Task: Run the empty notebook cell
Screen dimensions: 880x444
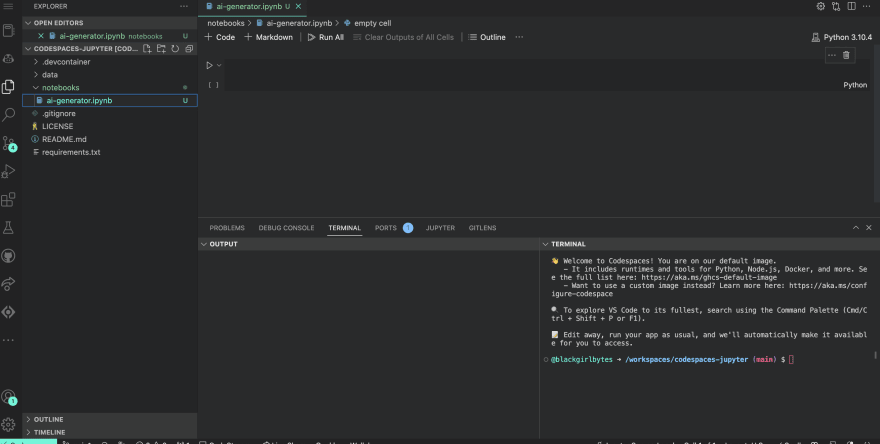Action: [x=209, y=66]
